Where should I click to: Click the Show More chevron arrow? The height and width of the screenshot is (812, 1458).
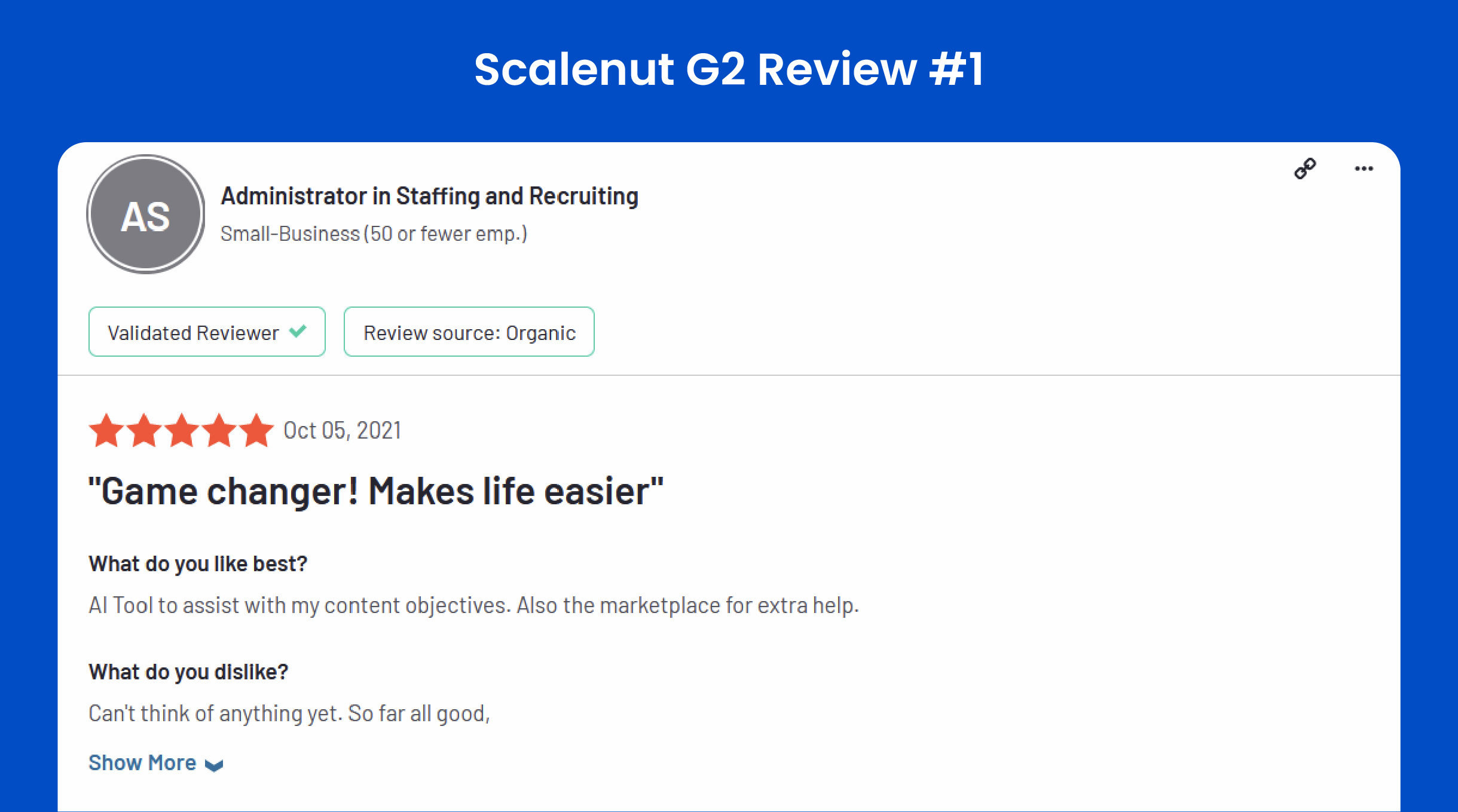(214, 765)
